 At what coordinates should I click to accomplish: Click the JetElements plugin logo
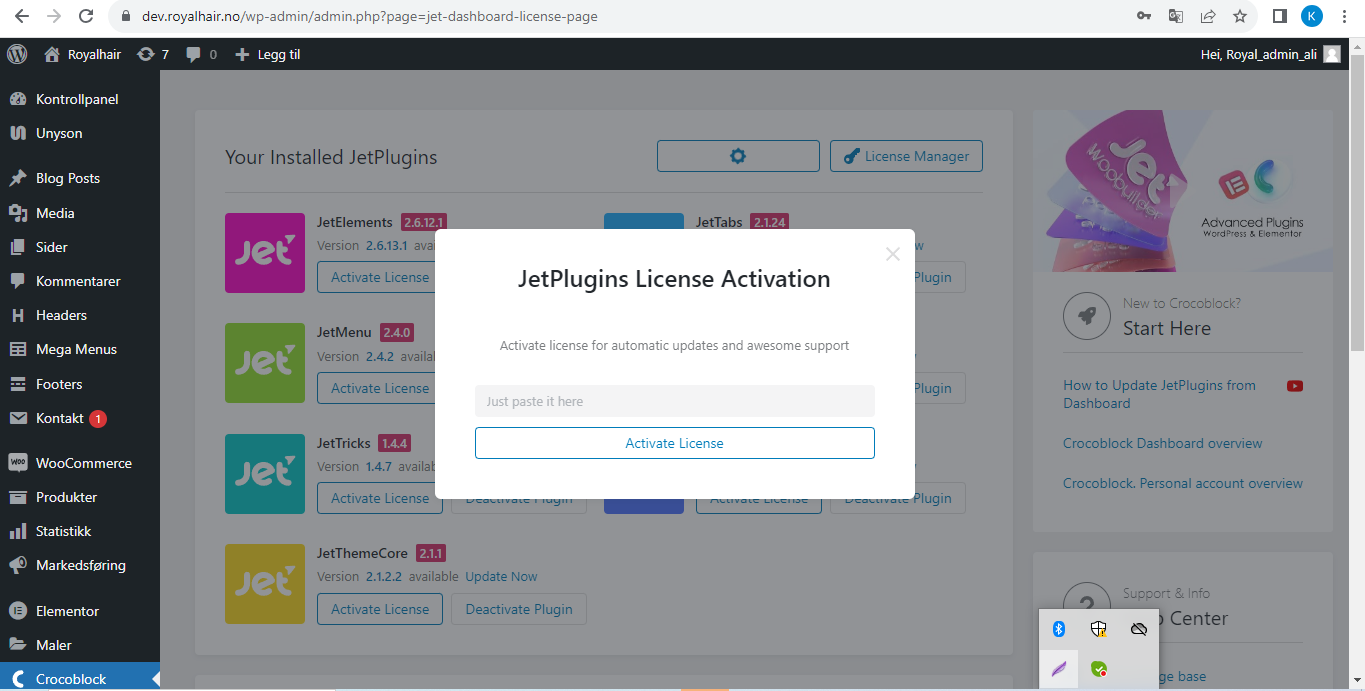[x=265, y=253]
